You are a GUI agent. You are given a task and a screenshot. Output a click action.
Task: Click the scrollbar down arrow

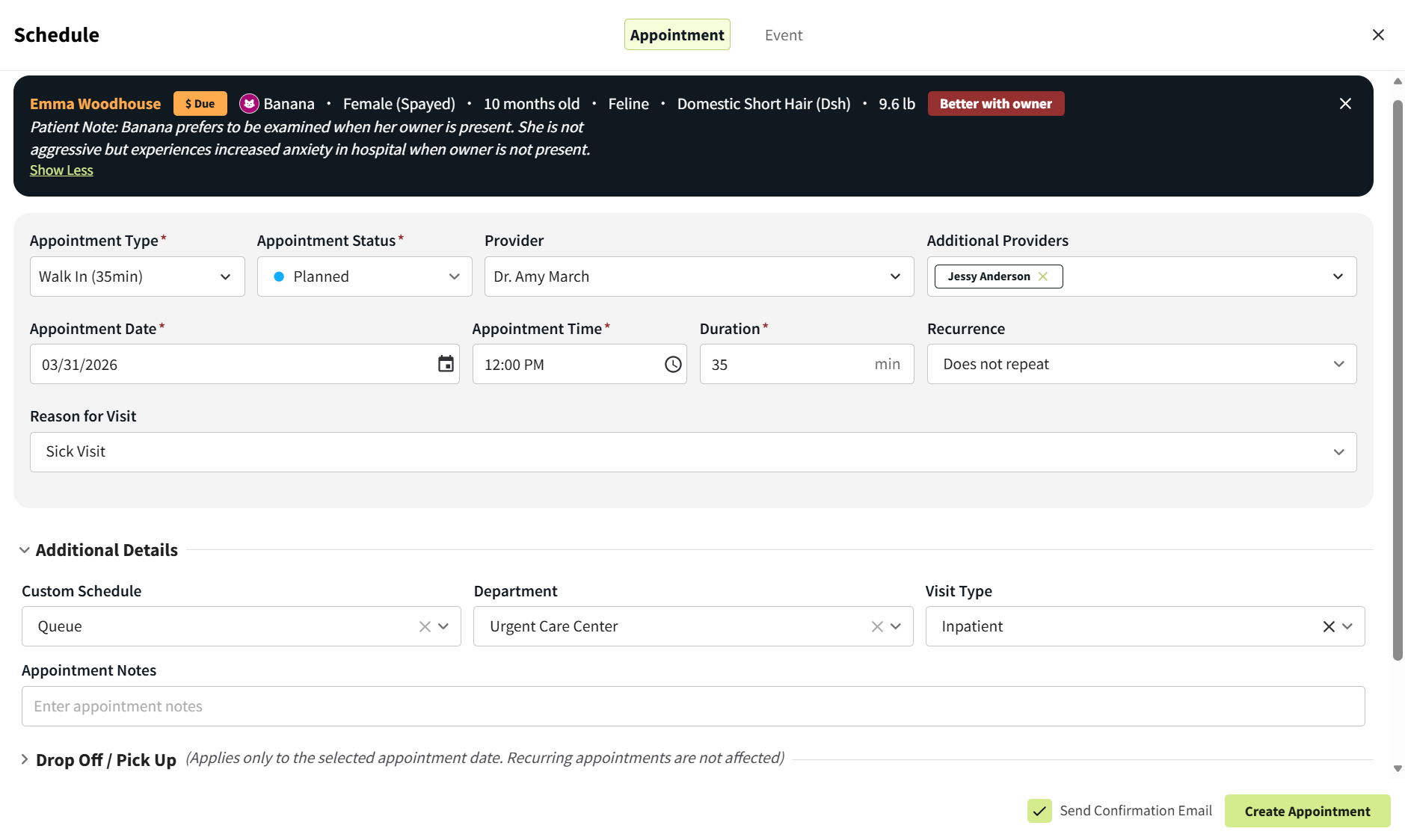[x=1398, y=768]
